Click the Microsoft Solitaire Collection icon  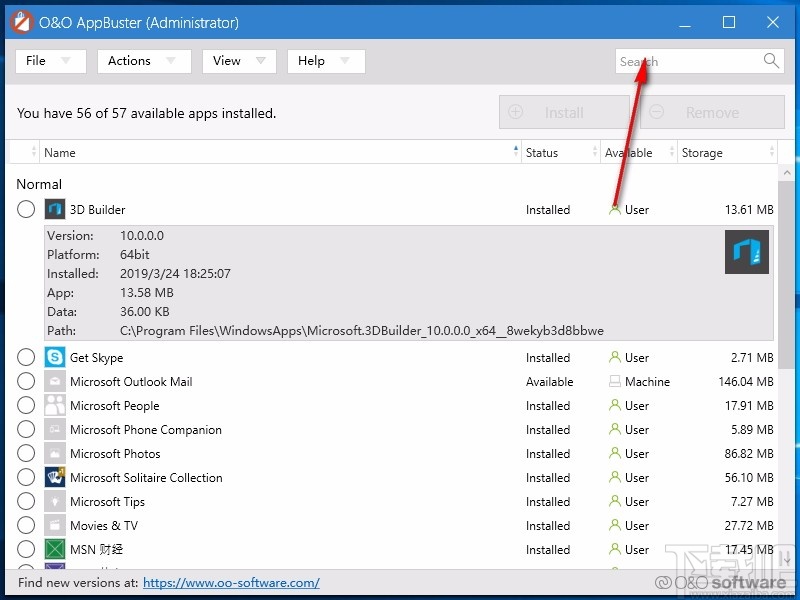tap(53, 477)
